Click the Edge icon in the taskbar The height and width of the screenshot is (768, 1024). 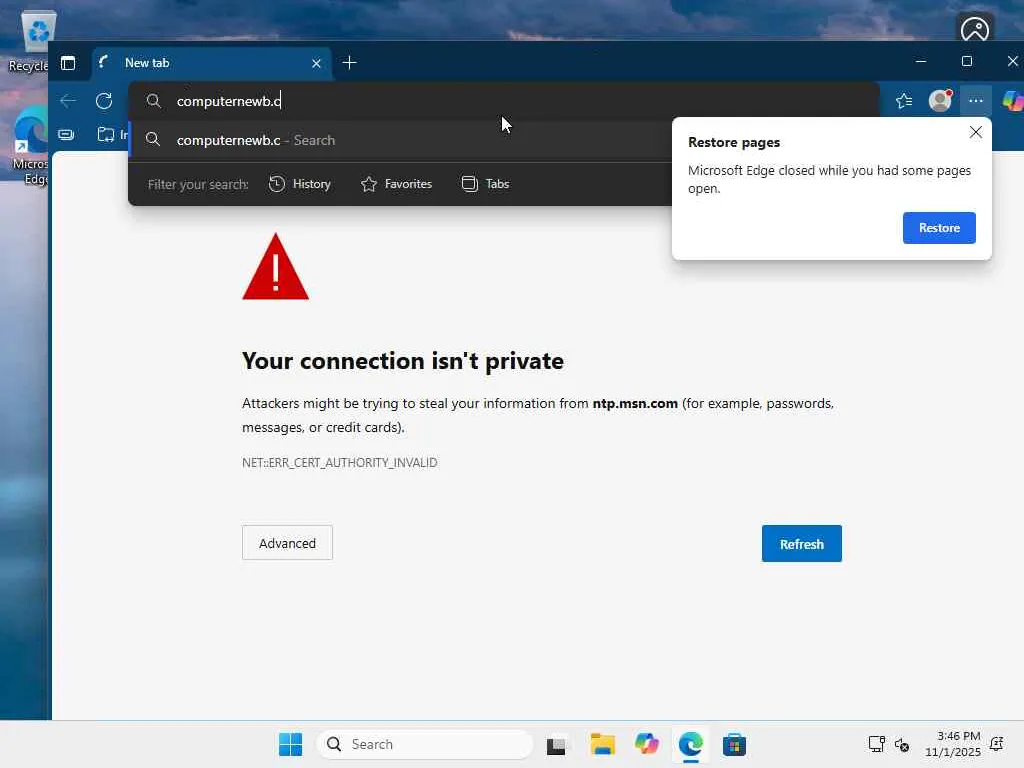click(x=690, y=744)
